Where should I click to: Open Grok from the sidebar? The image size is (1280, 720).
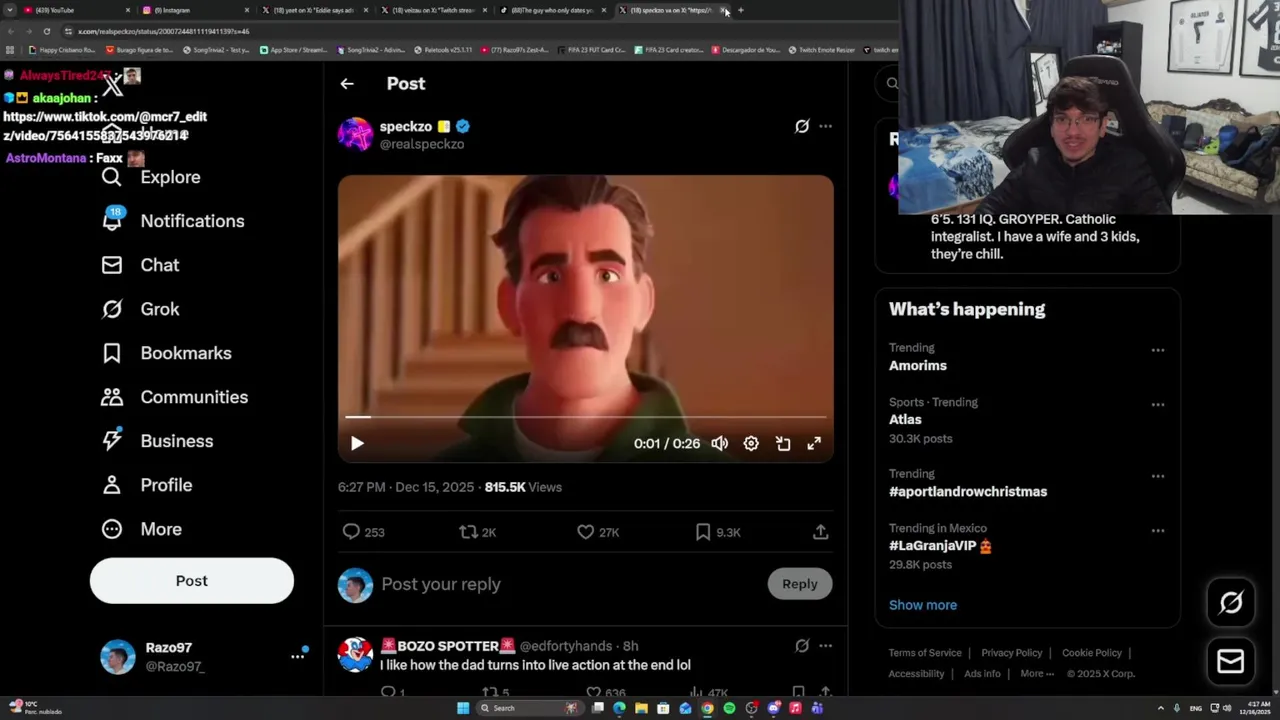140,309
